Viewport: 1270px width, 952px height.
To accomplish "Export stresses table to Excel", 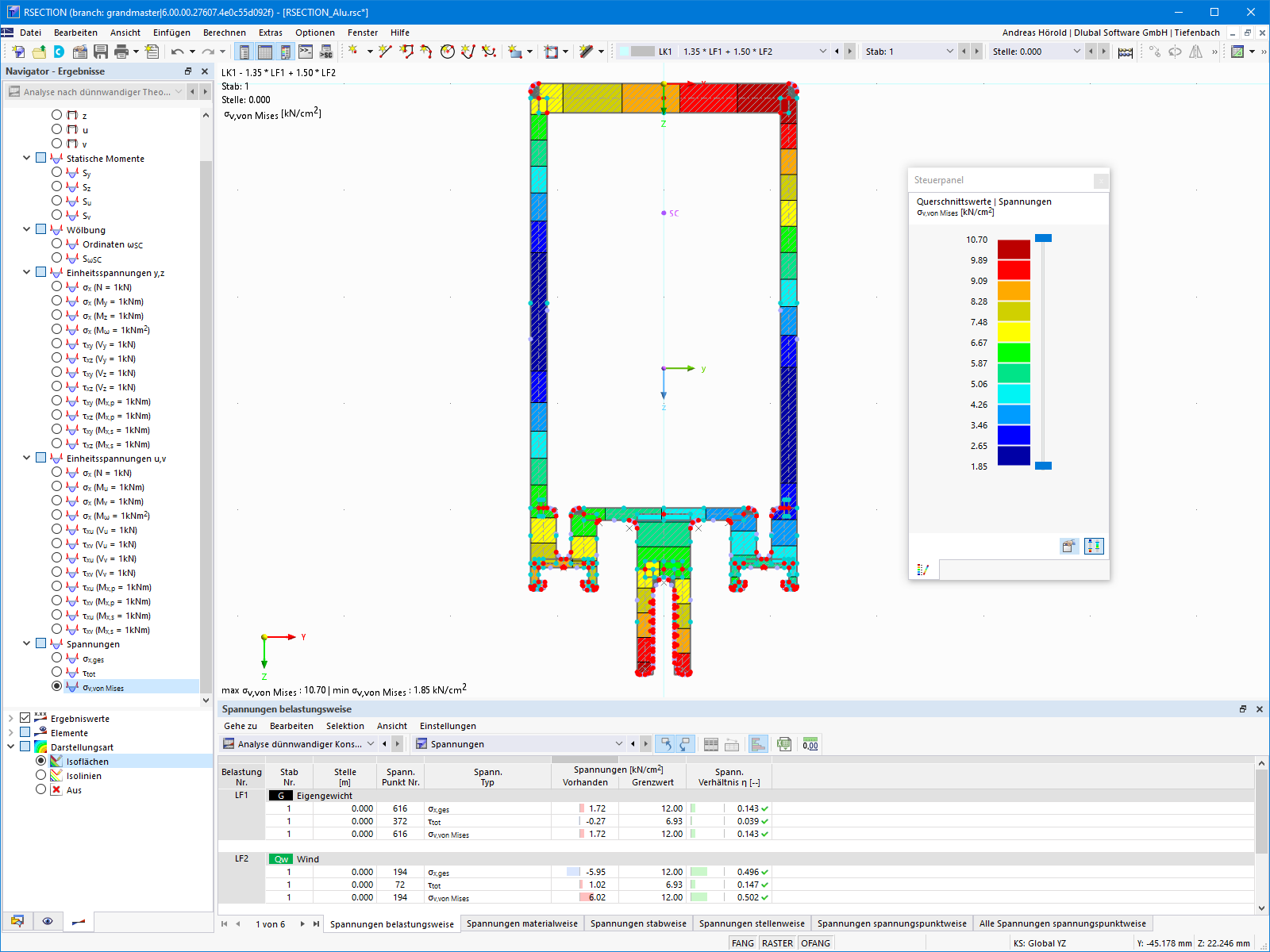I will 784,744.
